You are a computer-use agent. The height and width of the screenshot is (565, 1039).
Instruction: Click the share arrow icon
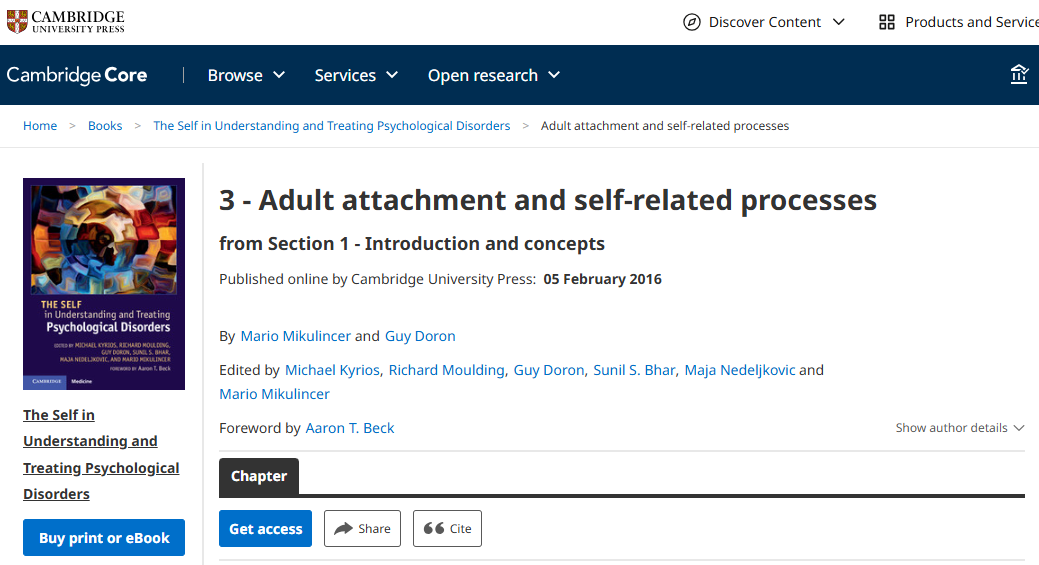343,529
